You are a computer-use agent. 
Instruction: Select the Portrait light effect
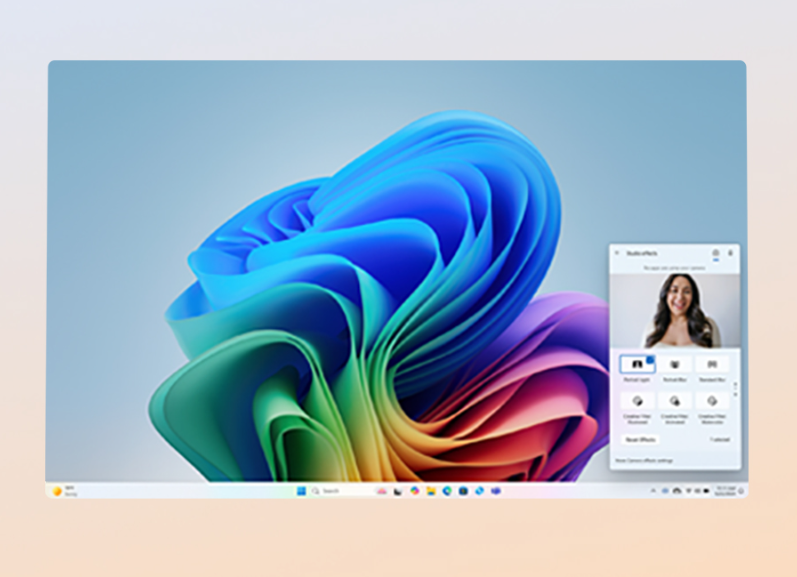click(x=637, y=365)
